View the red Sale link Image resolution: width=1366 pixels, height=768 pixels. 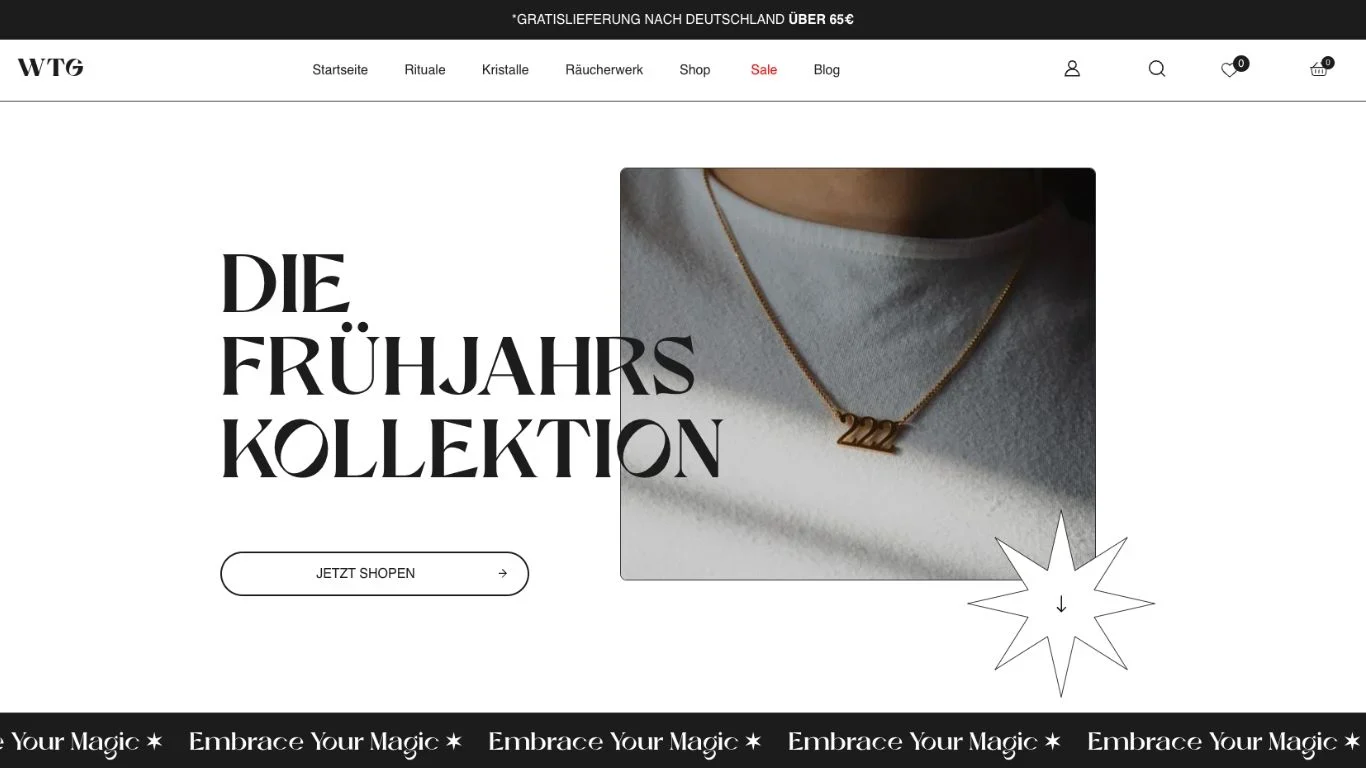coord(764,70)
